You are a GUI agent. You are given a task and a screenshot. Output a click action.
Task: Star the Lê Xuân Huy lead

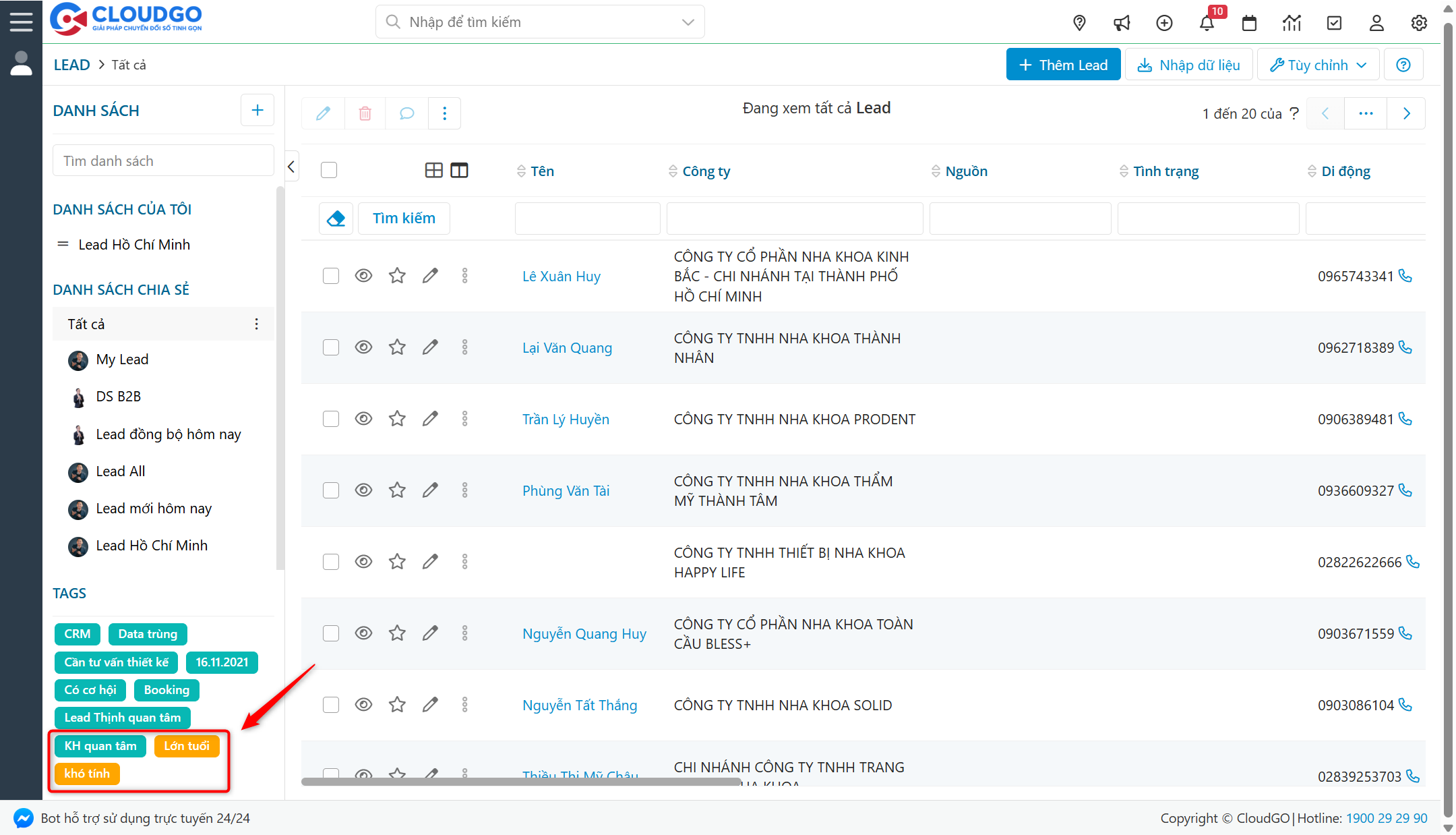[397, 276]
